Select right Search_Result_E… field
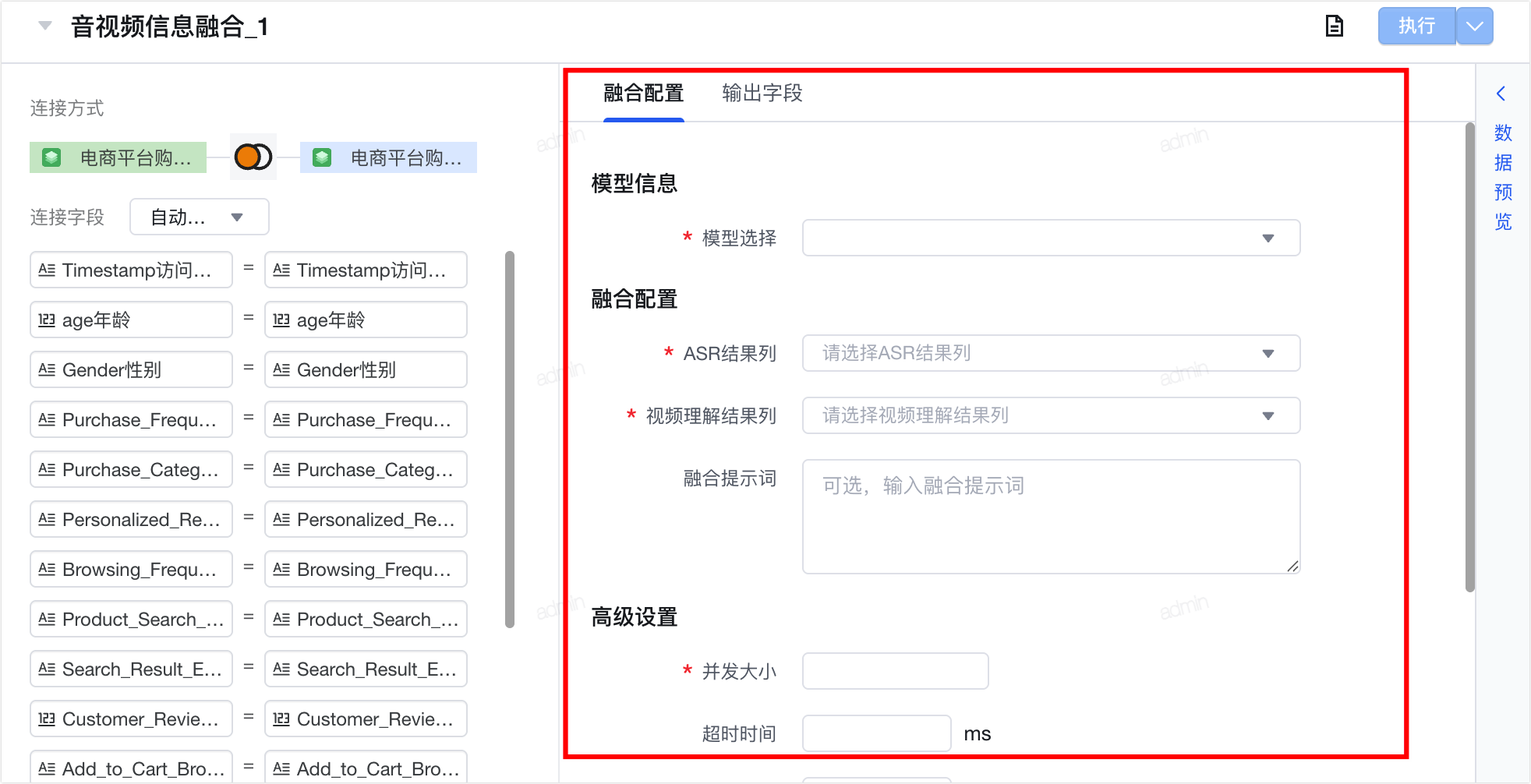Screen dimensions: 1531x784 (366, 669)
